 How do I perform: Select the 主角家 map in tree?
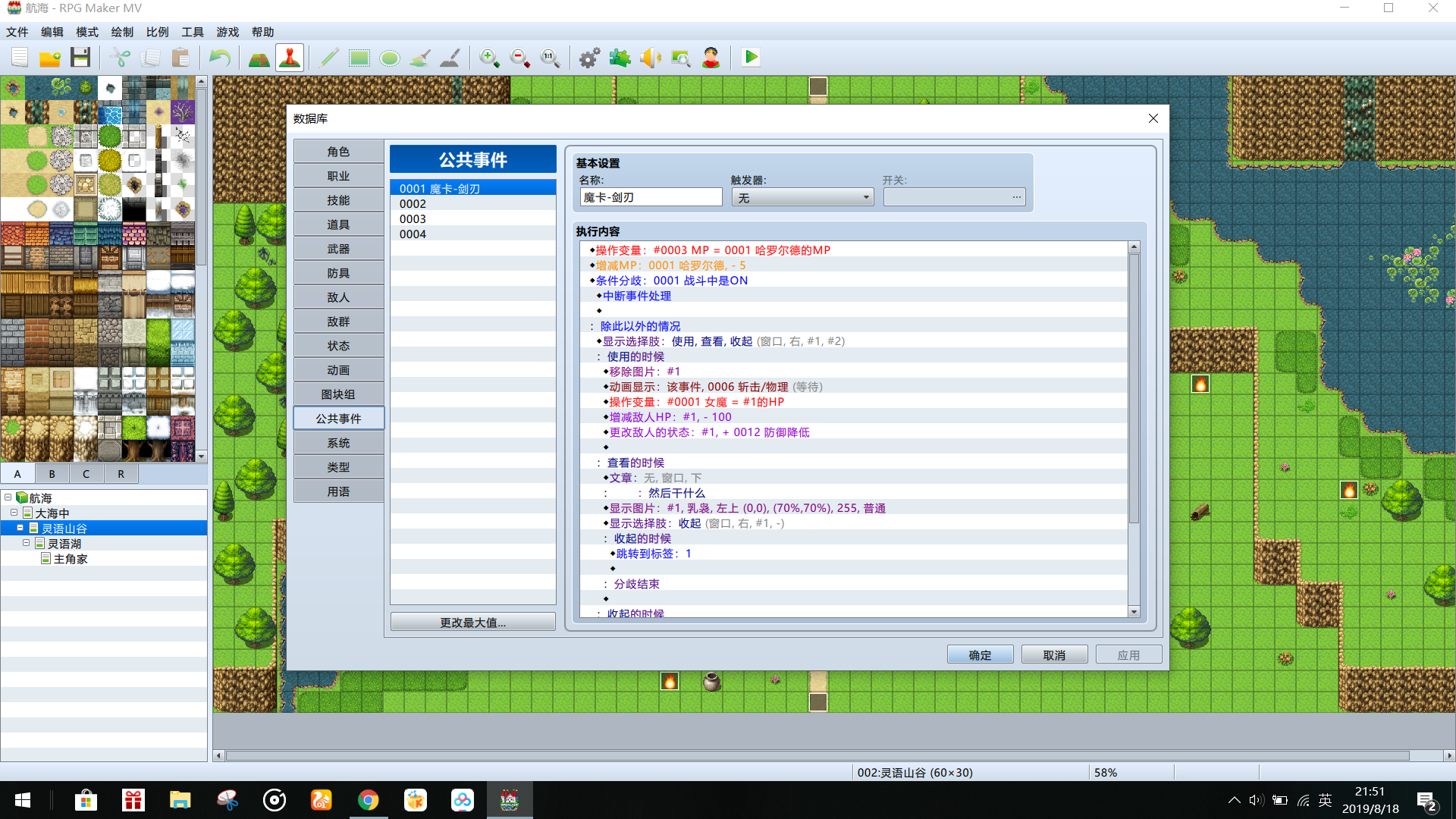70,559
